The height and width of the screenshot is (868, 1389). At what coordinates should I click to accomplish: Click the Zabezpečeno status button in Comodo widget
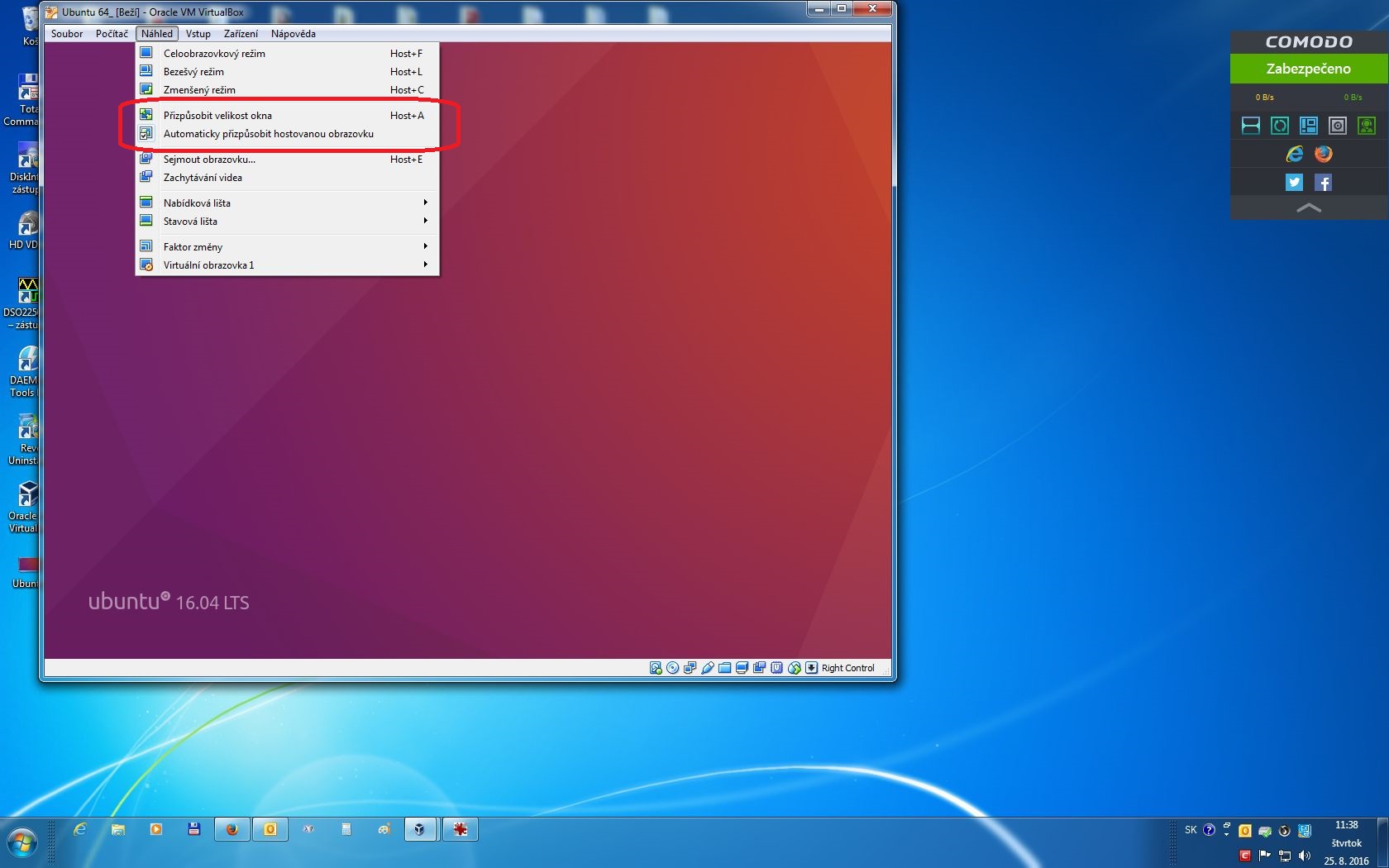(1309, 69)
